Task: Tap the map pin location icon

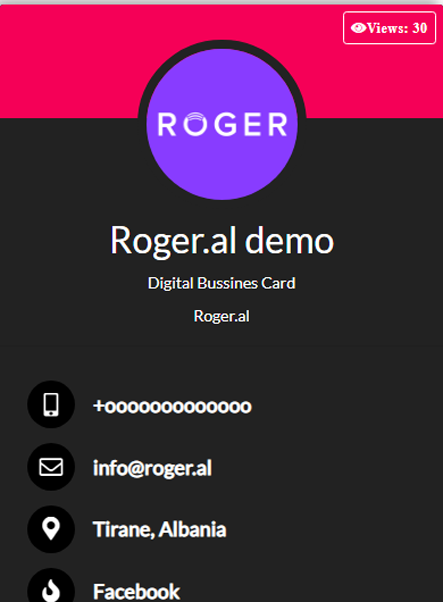Action: pos(51,529)
